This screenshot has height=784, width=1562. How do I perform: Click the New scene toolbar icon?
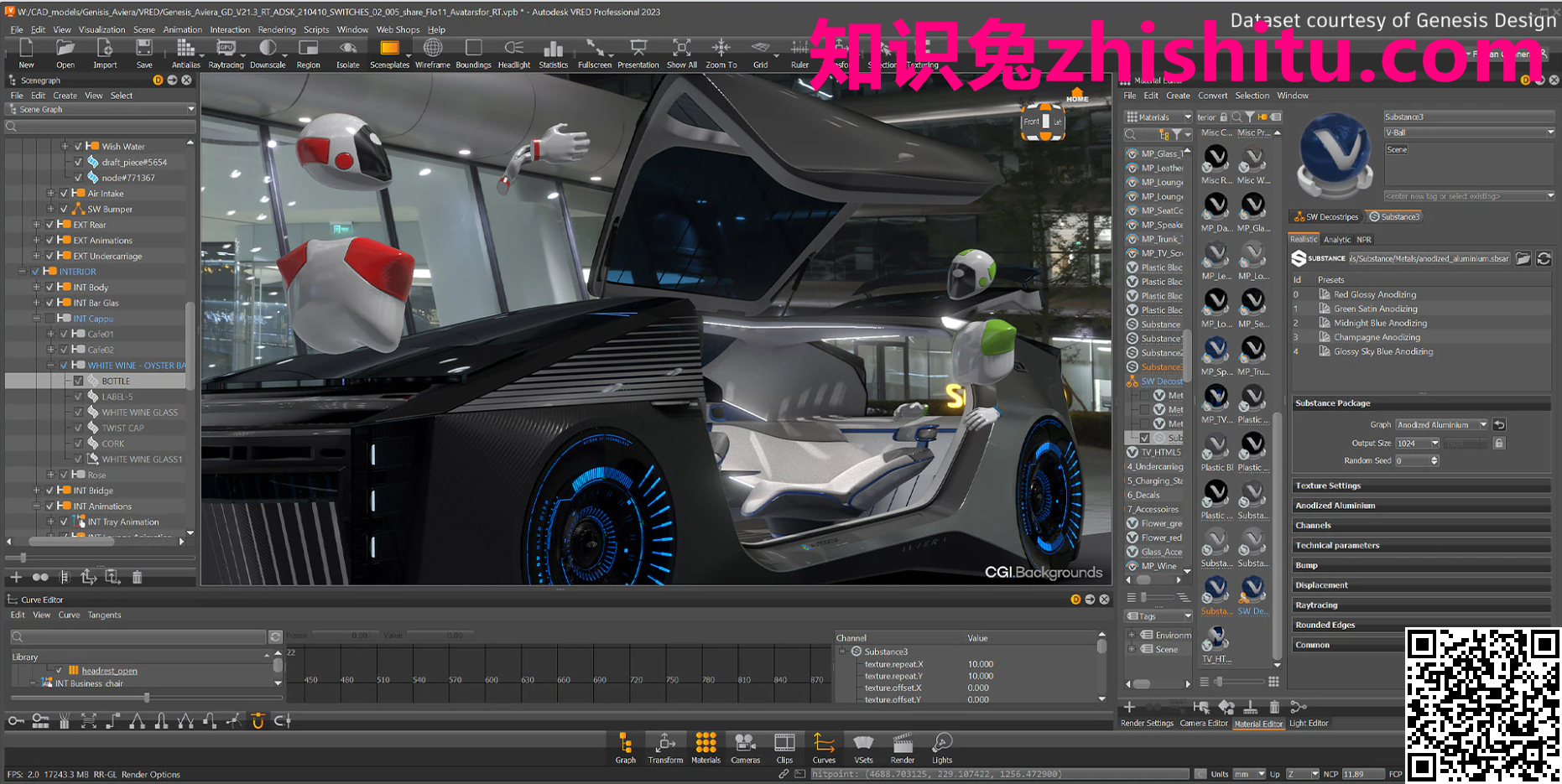coord(27,54)
